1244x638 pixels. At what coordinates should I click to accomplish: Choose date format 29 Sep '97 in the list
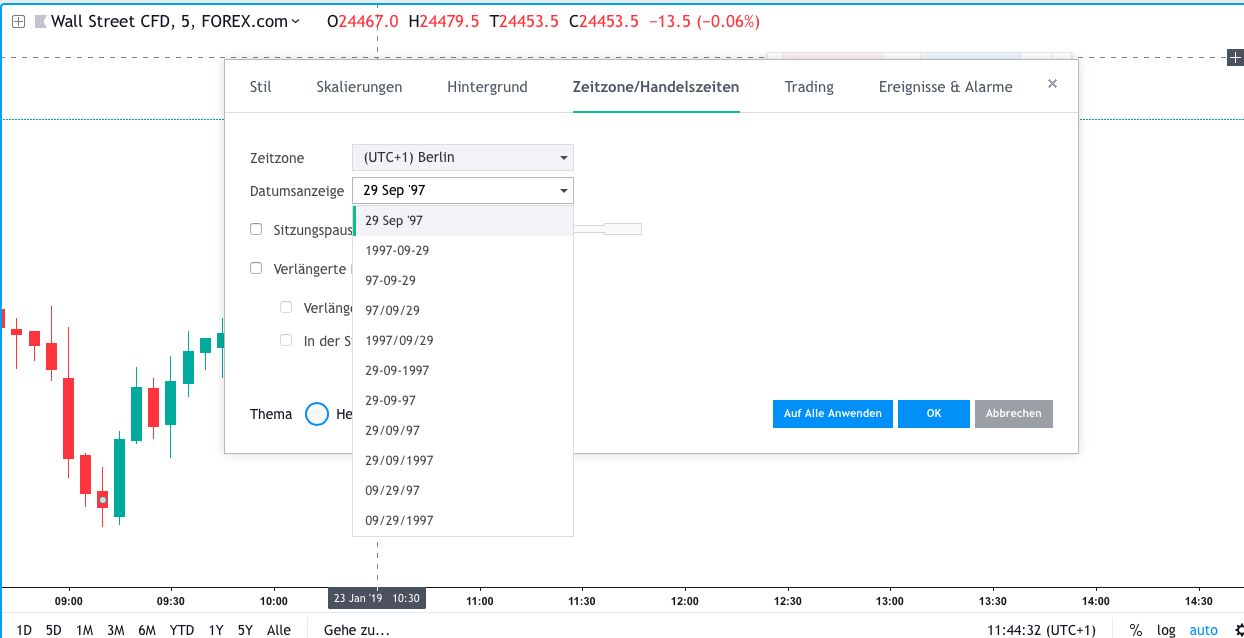tap(463, 220)
